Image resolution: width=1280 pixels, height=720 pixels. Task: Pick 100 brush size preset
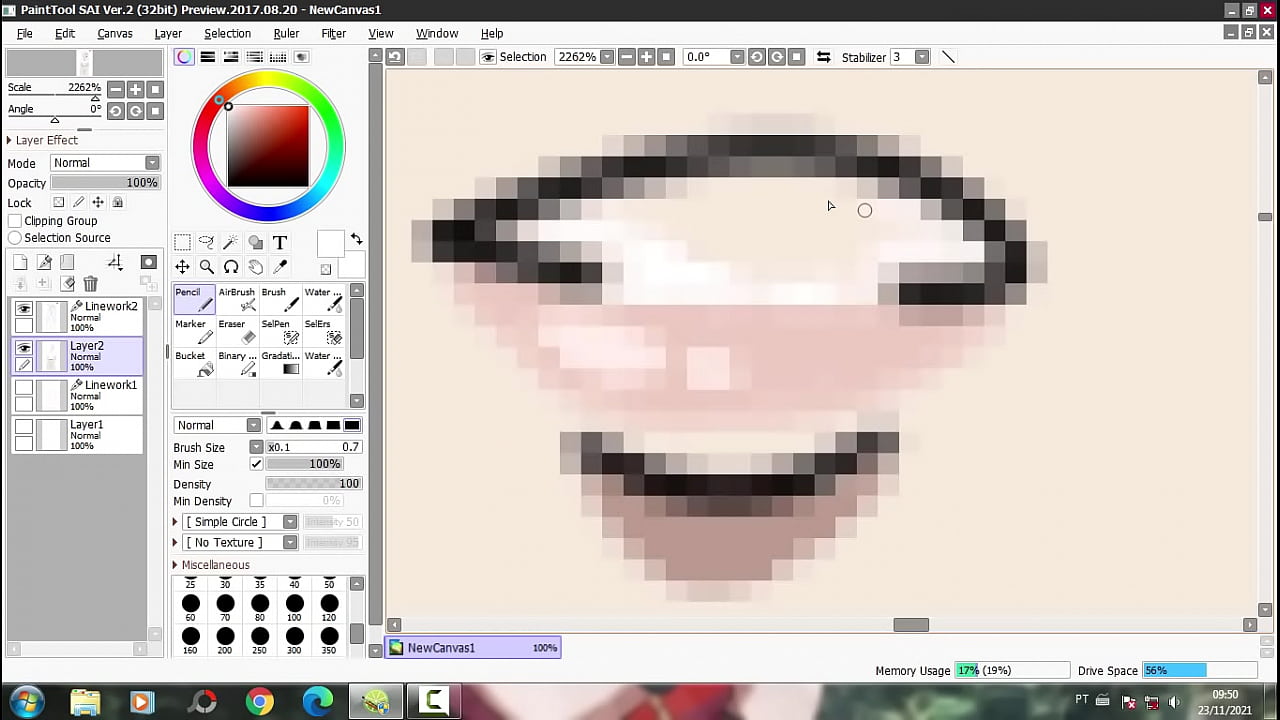[x=294, y=608]
